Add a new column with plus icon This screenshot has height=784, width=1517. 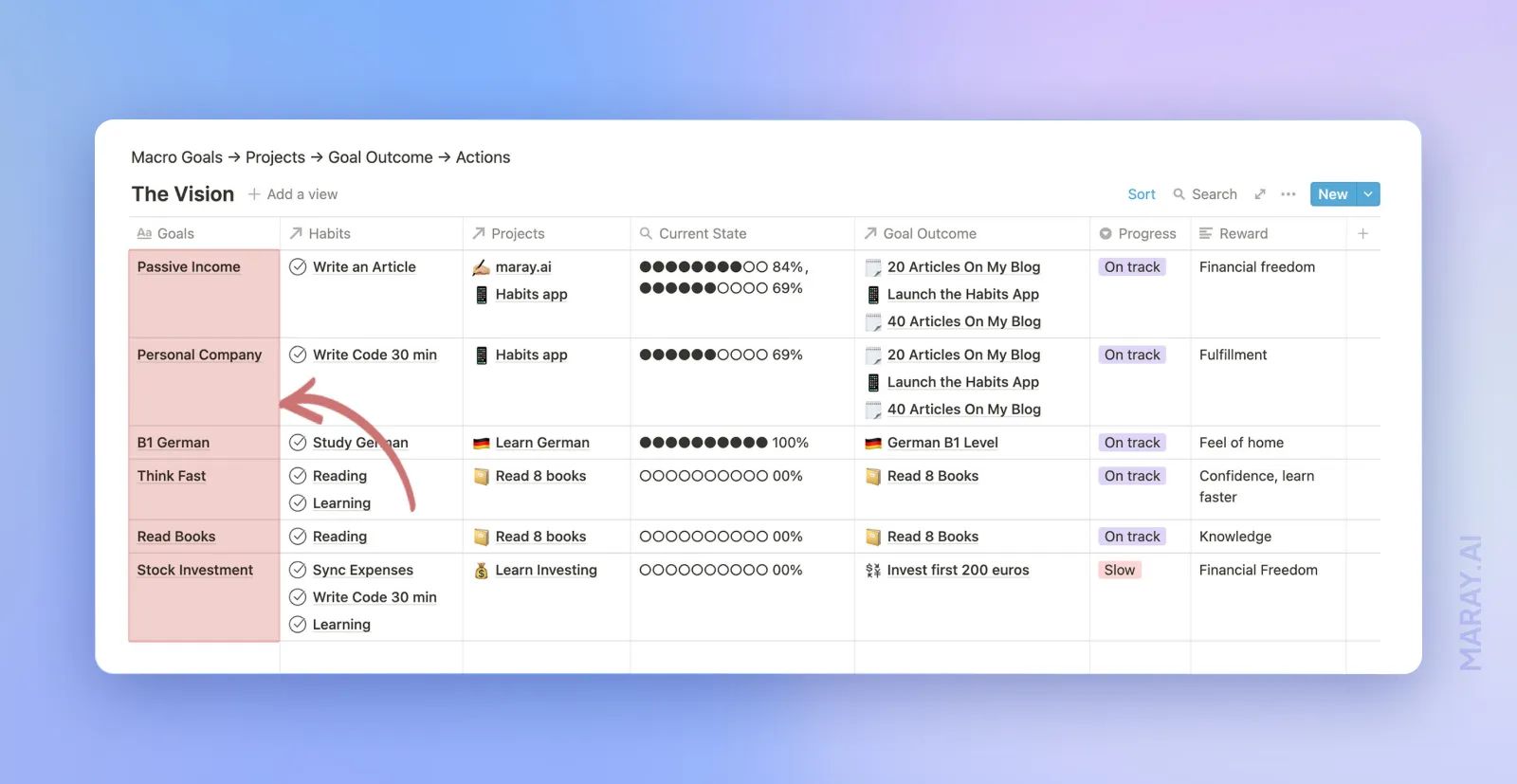coord(1362,233)
